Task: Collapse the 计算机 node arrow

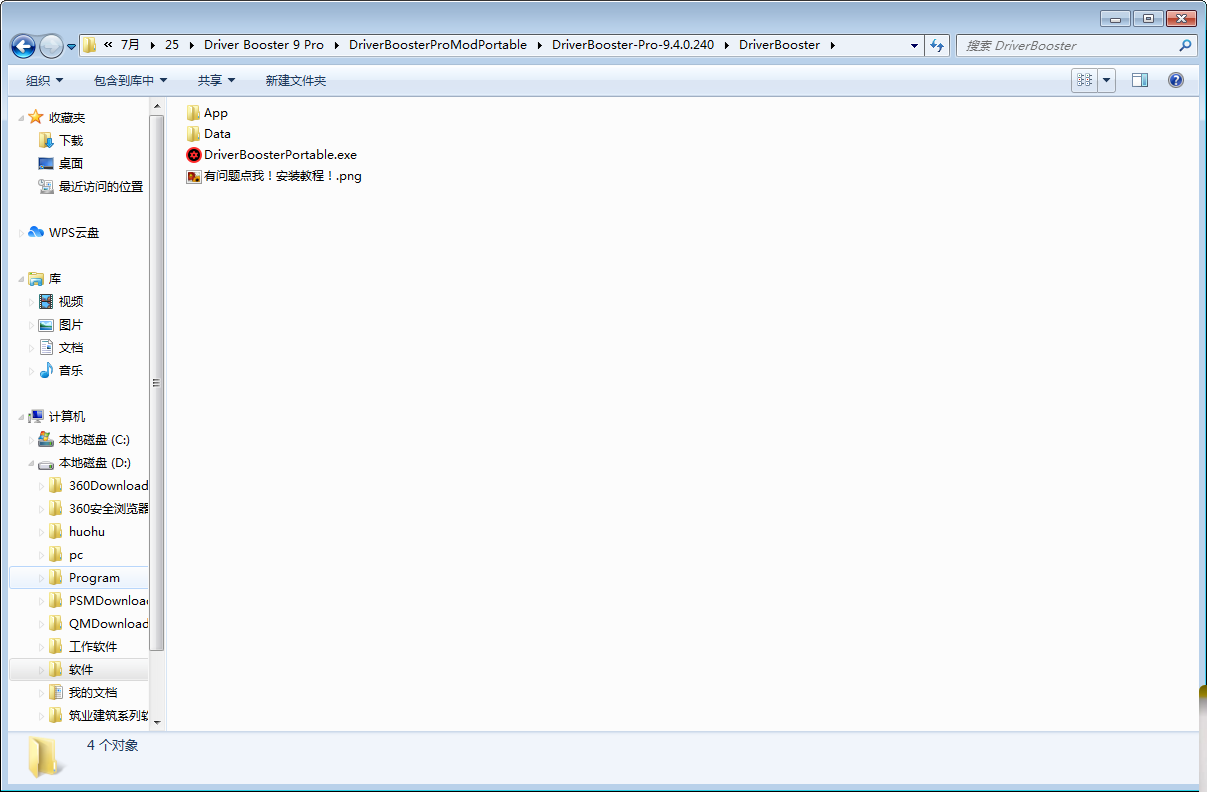Action: [x=21, y=417]
